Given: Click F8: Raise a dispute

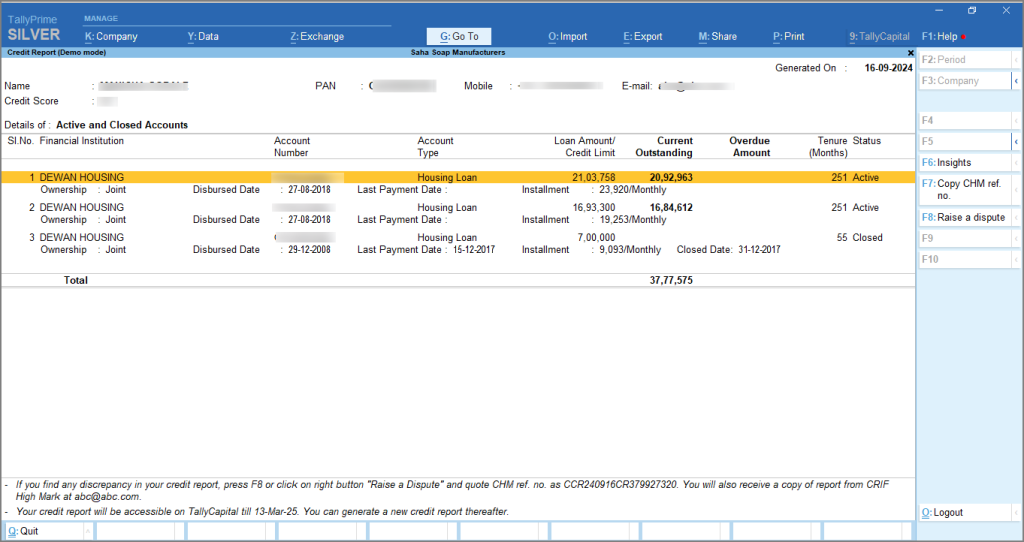Looking at the screenshot, I should click(964, 217).
